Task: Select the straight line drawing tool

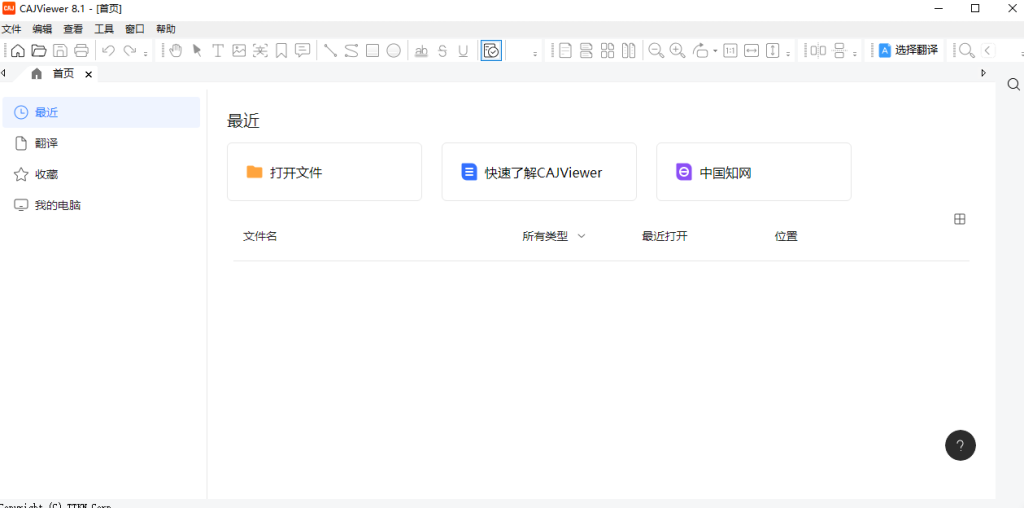Action: (x=330, y=50)
